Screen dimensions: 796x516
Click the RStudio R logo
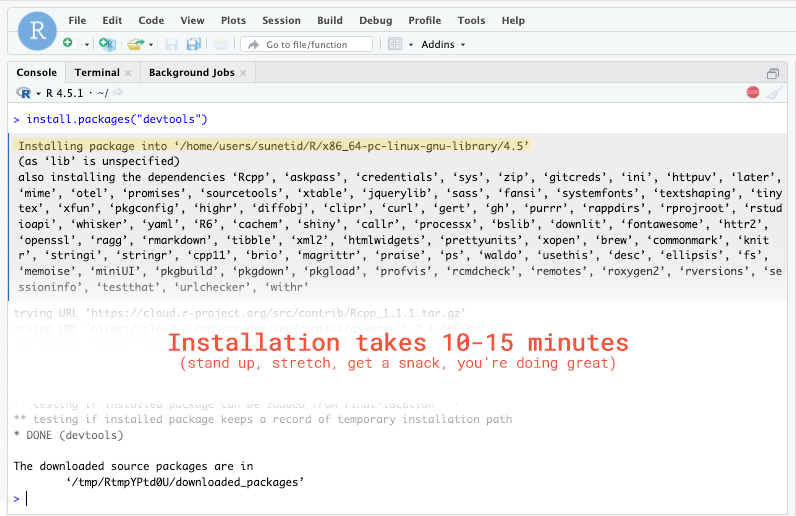(x=37, y=31)
